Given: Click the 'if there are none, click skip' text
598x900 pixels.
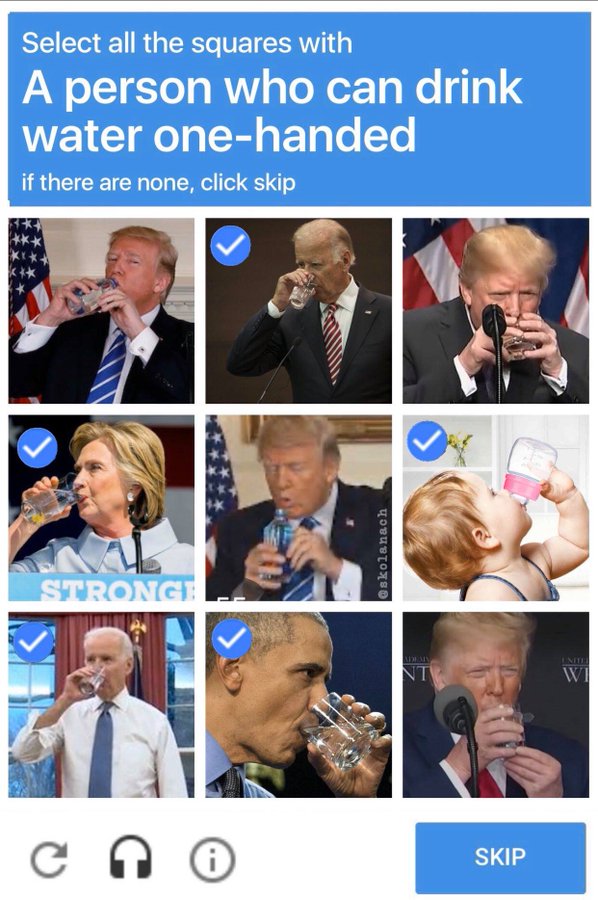Looking at the screenshot, I should [x=158, y=183].
